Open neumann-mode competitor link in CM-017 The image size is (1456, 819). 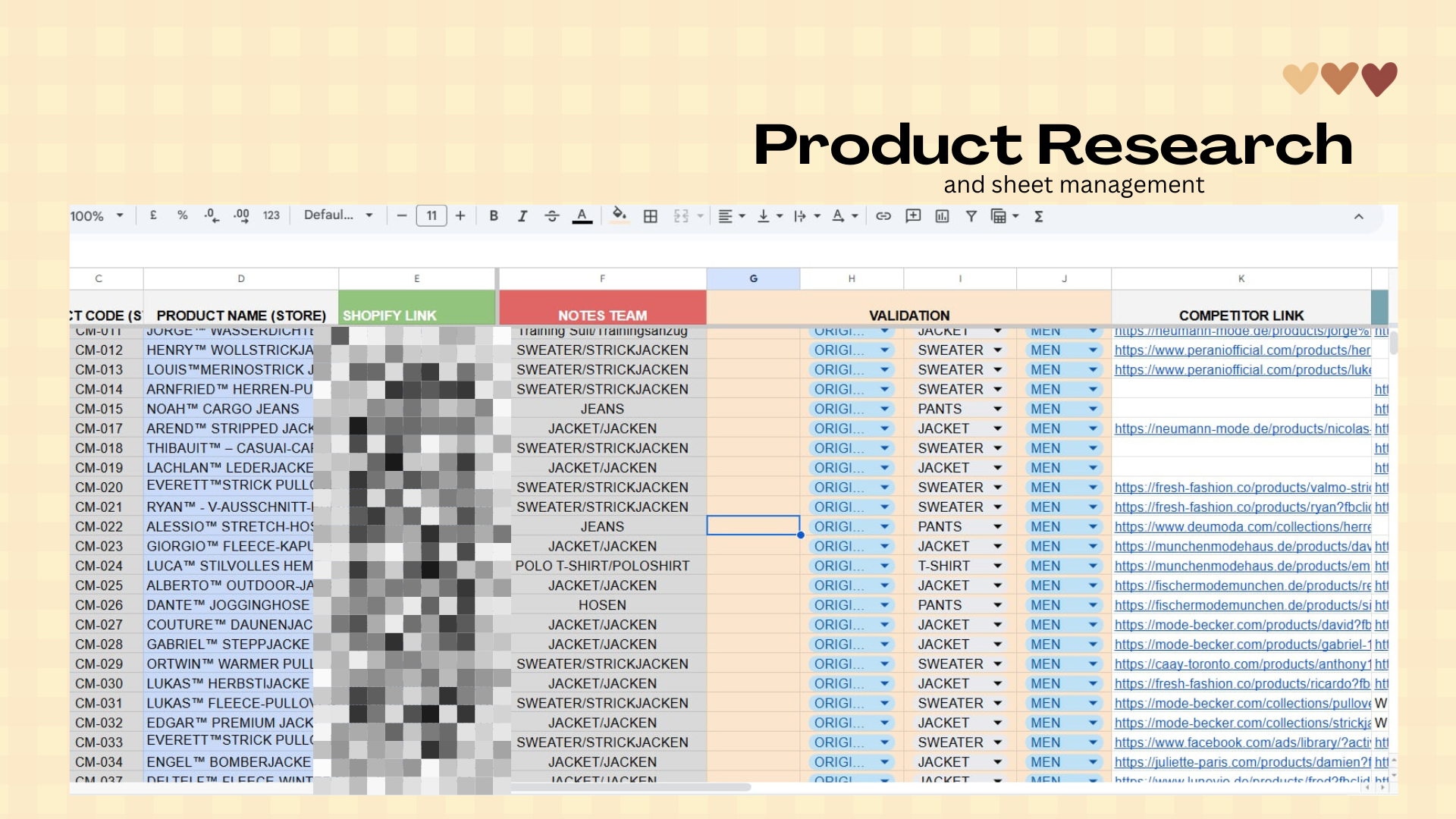point(1241,429)
